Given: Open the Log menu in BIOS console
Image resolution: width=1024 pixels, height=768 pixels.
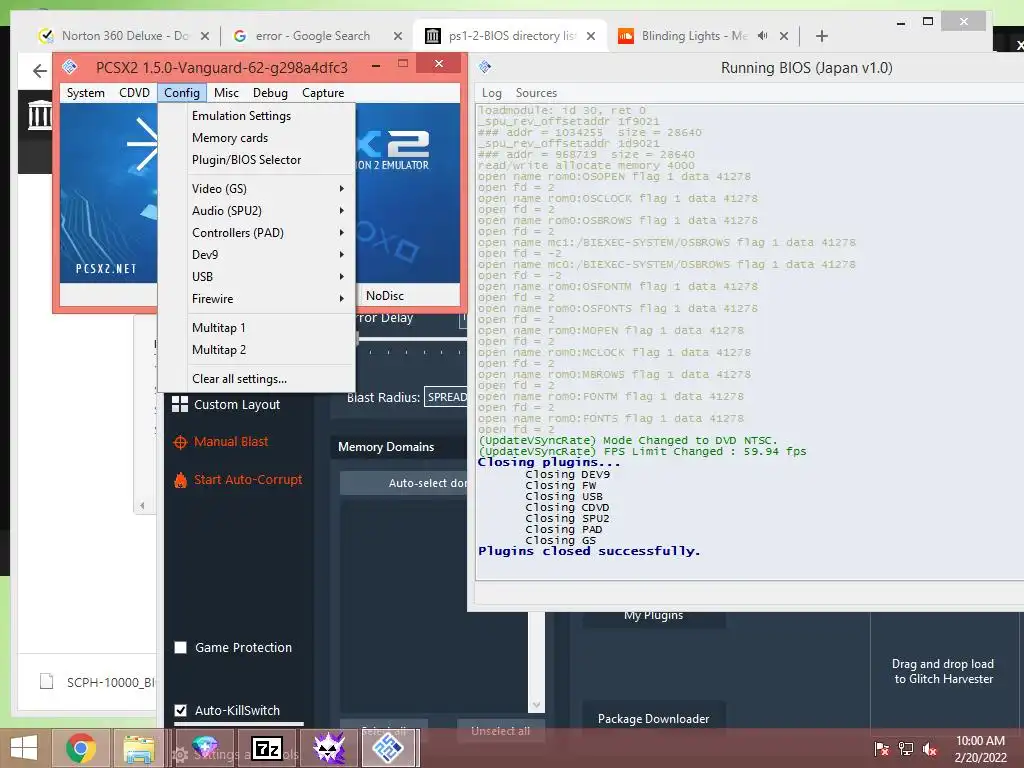Looking at the screenshot, I should [491, 93].
